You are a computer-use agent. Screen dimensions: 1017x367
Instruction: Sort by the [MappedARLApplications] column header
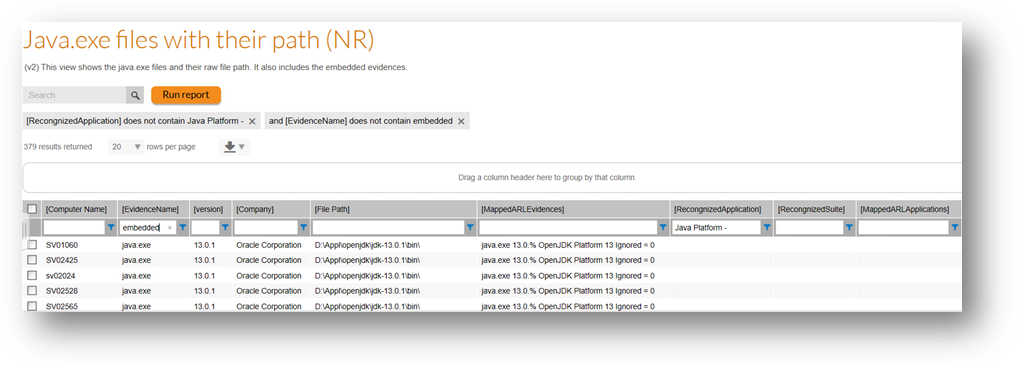click(x=905, y=209)
